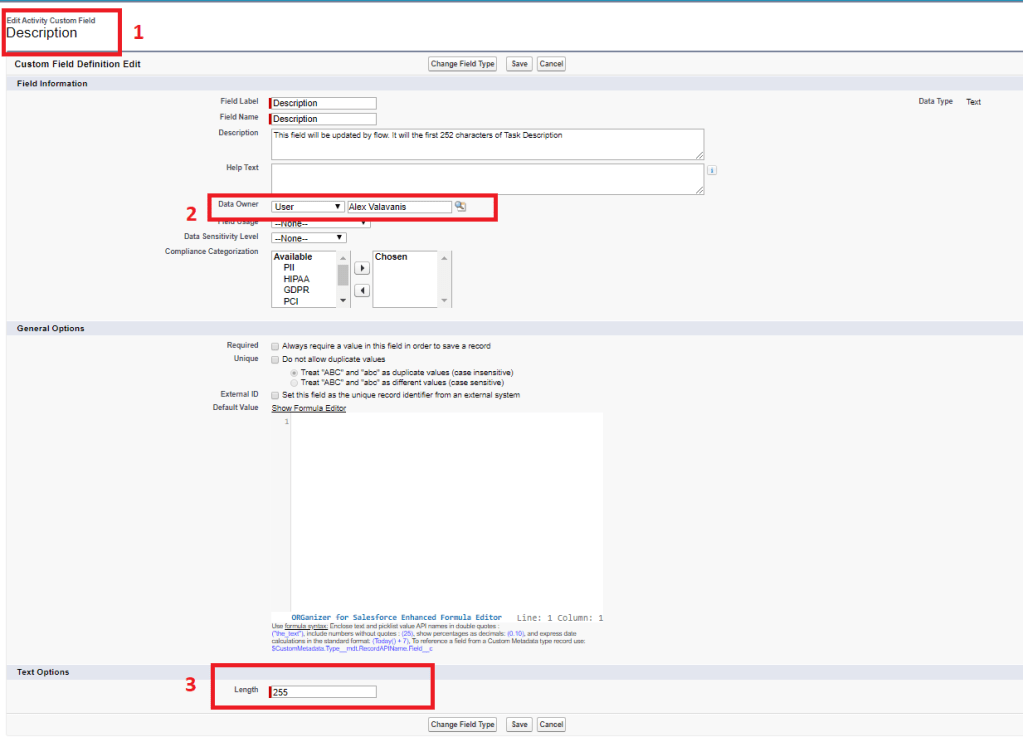Toggle the External ID checkbox
This screenshot has height=742, width=1023.
click(275, 395)
